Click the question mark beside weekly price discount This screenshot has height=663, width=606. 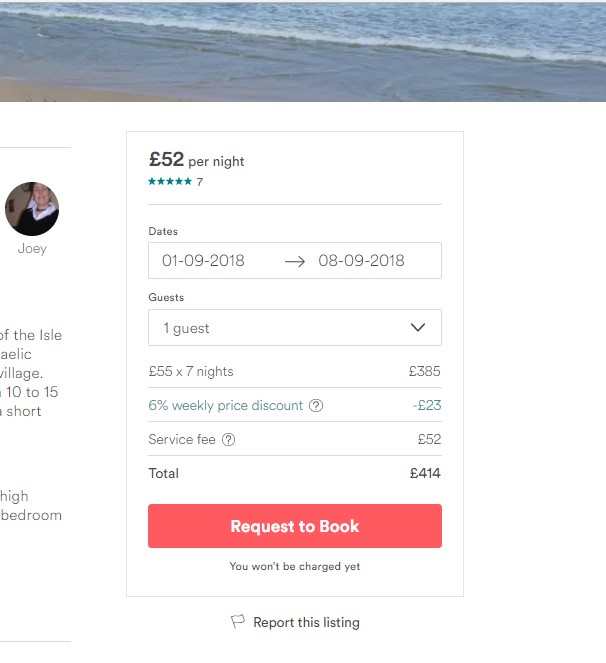[316, 406]
